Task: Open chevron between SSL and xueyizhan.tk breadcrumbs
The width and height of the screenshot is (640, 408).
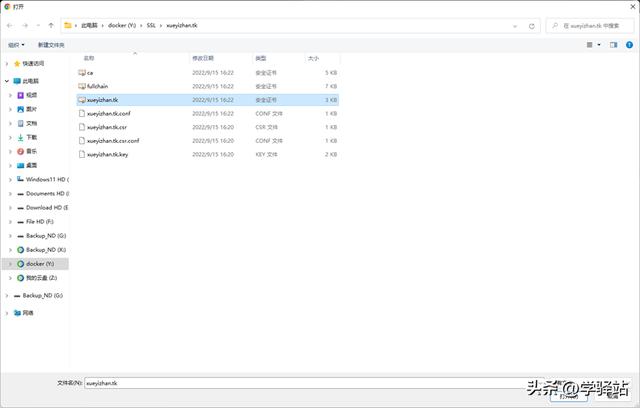Action: [x=161, y=25]
